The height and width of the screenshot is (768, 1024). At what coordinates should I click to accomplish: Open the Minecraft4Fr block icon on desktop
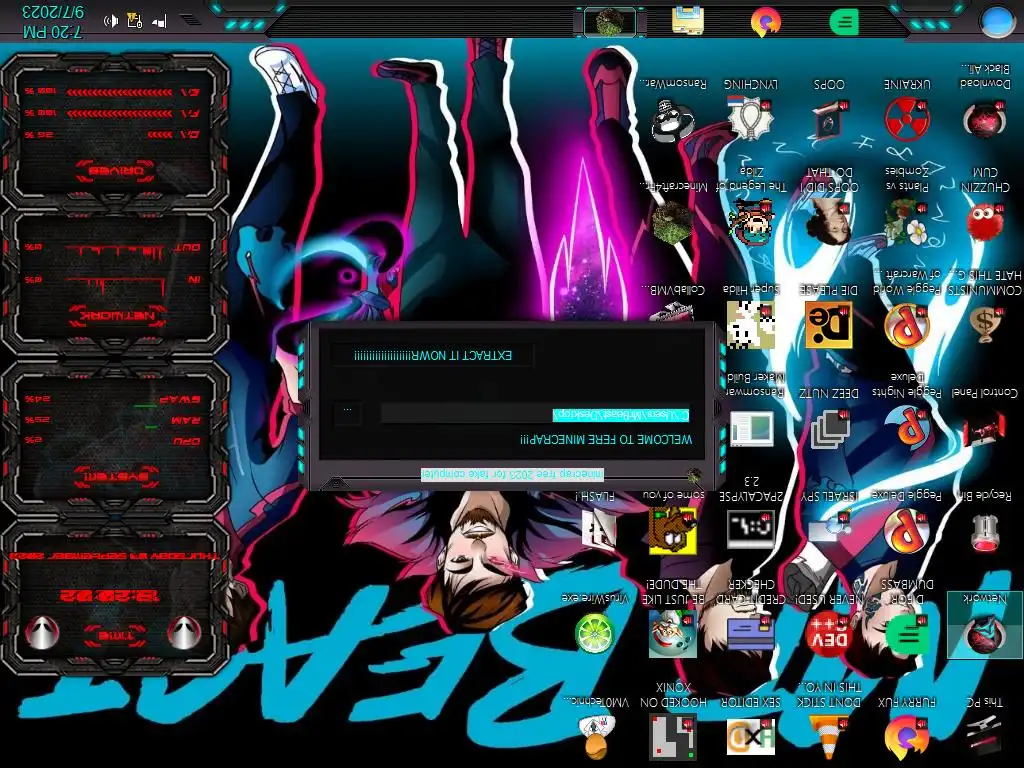pos(673,222)
